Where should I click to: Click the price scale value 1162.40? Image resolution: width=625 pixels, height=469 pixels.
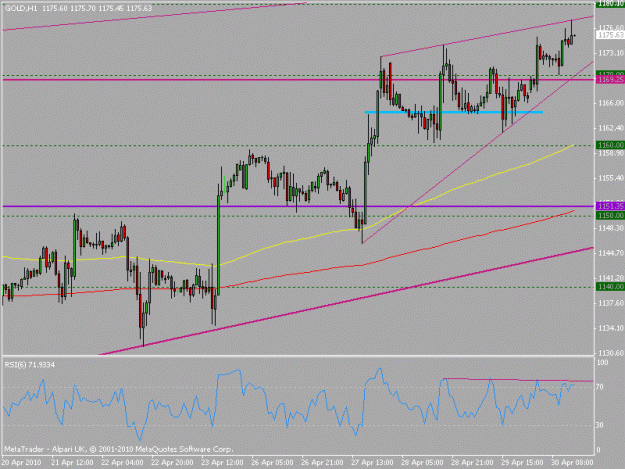point(611,128)
